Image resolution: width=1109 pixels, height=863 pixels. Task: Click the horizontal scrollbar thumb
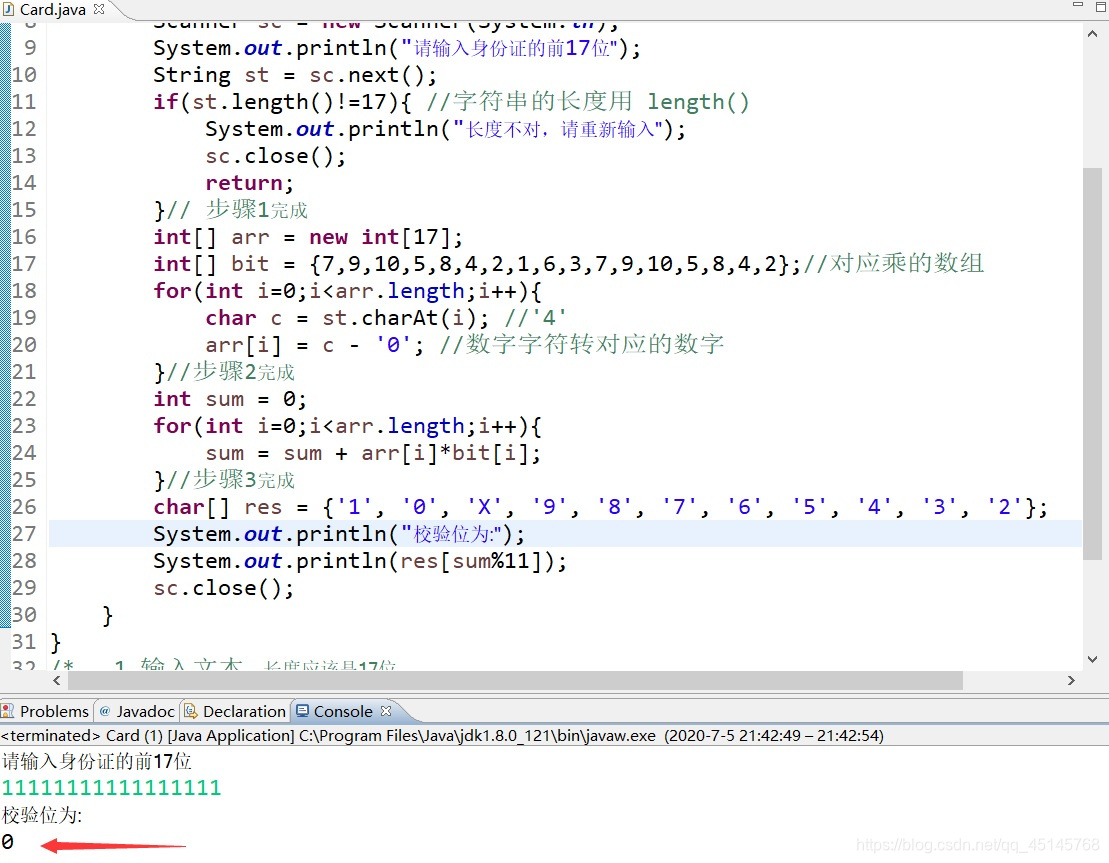point(515,680)
